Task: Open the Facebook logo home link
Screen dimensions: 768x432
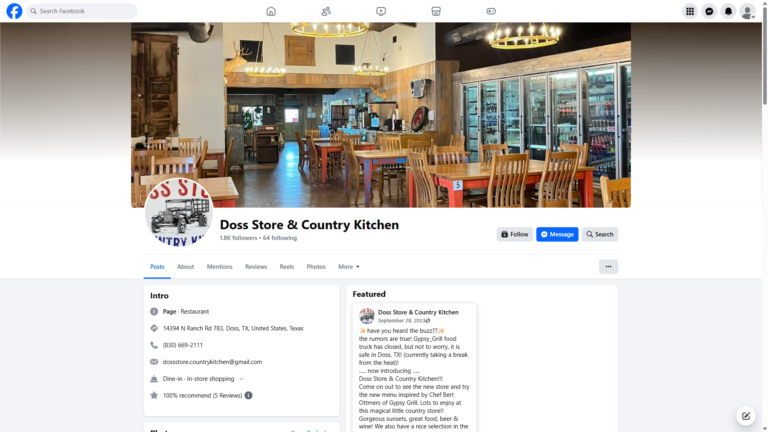Action: 14,11
